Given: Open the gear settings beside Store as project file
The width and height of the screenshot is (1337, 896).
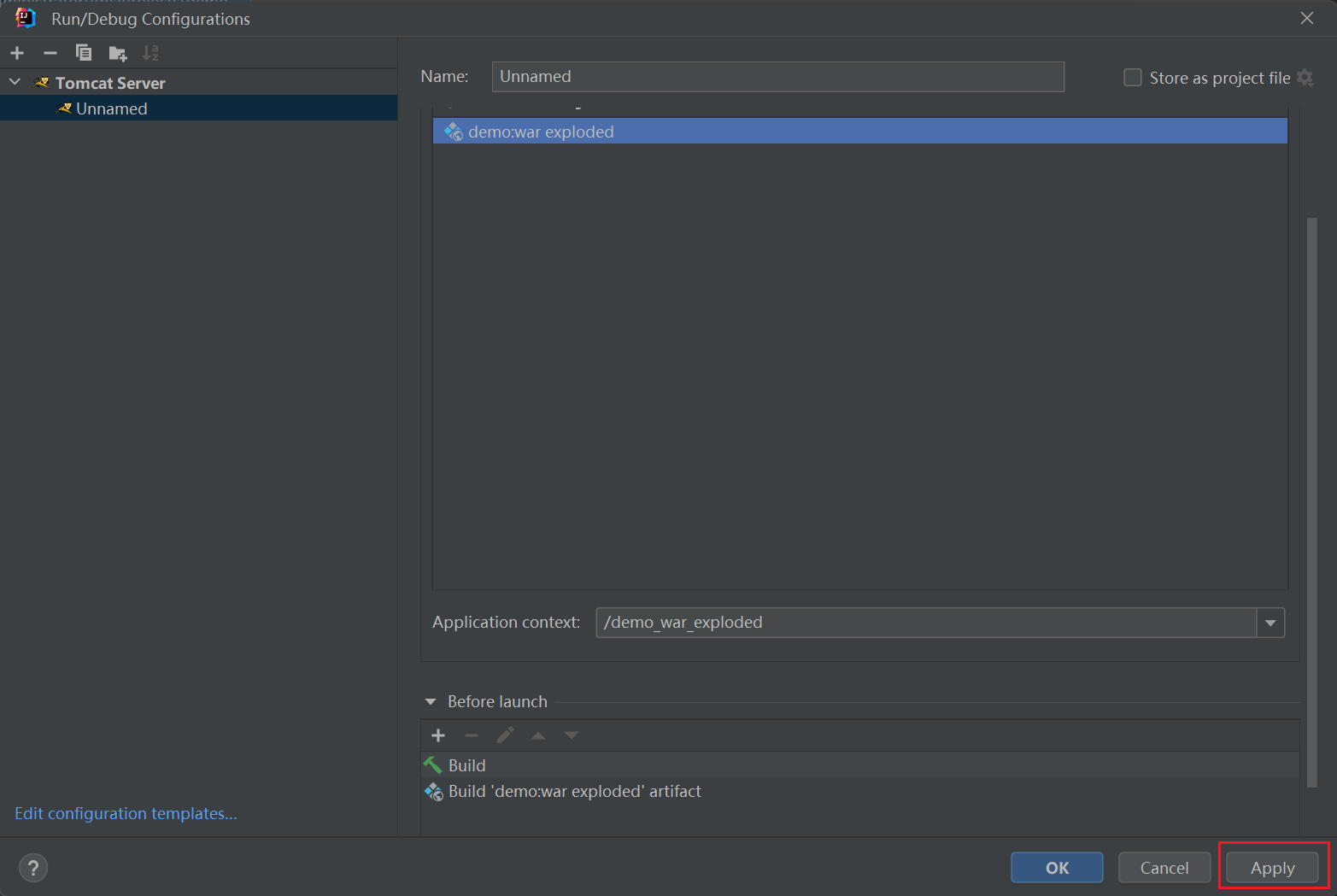Looking at the screenshot, I should click(x=1305, y=78).
